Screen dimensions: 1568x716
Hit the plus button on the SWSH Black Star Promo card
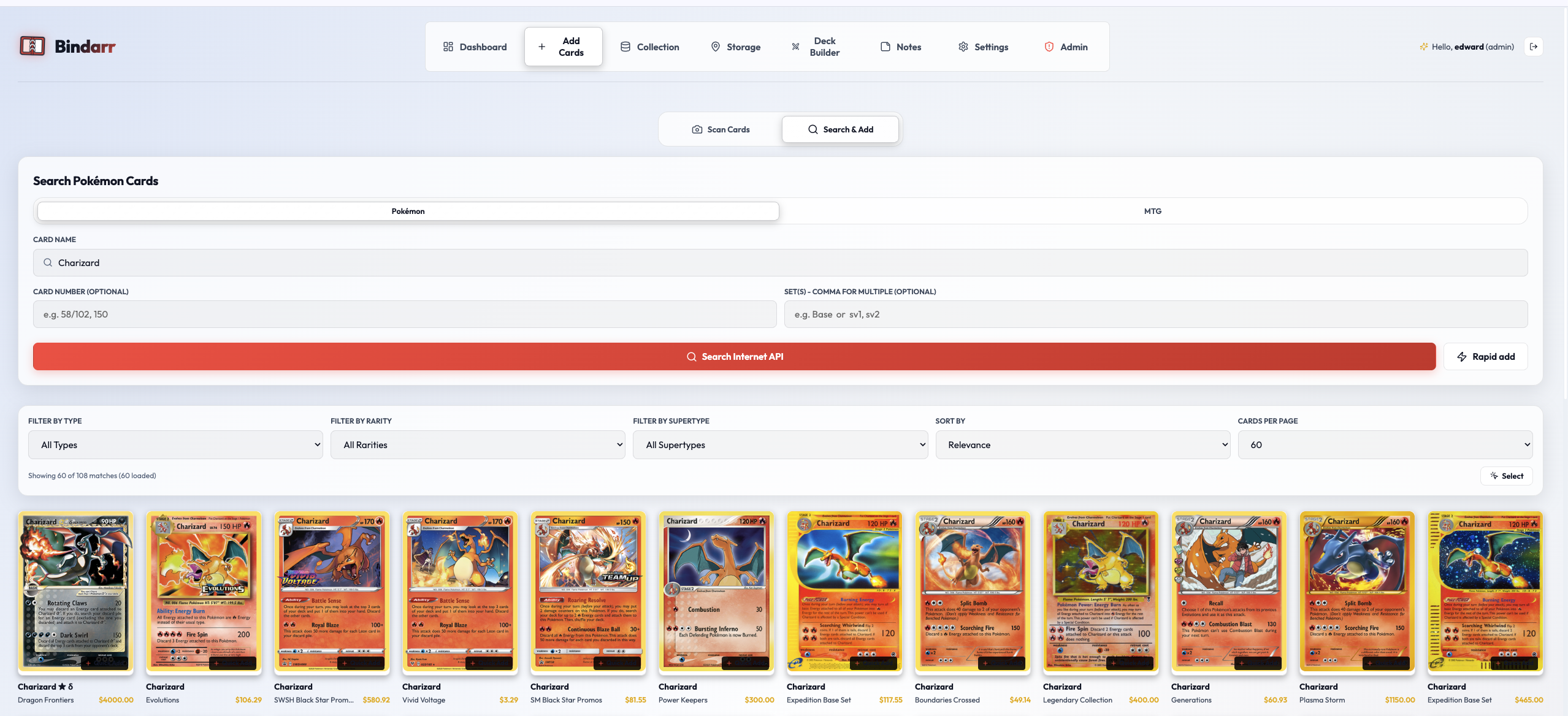pyautogui.click(x=361, y=663)
